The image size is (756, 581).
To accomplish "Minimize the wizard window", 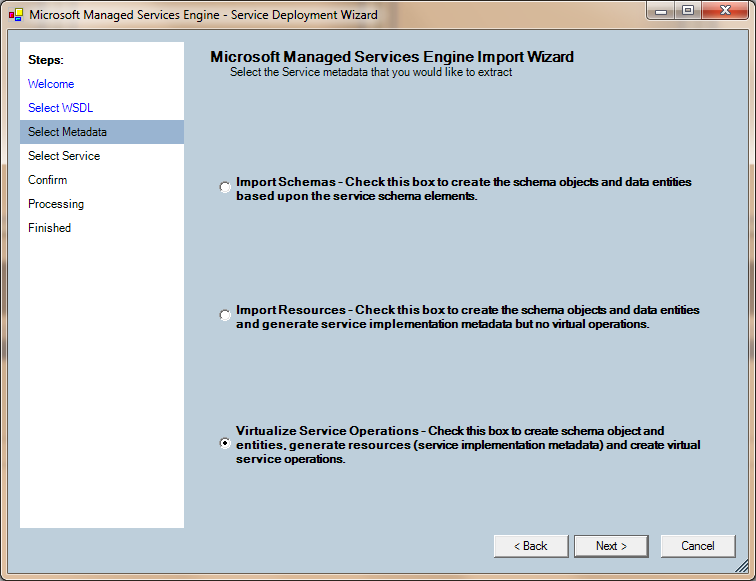I will pos(661,11).
